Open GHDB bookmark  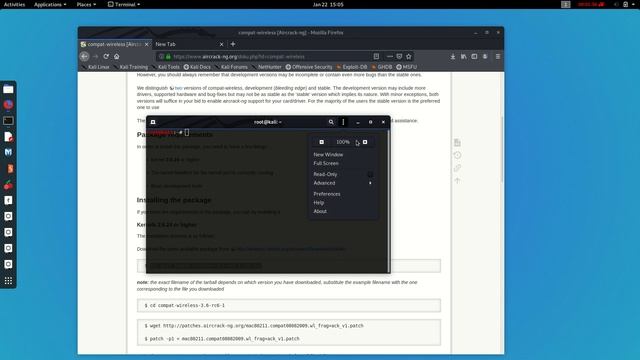pyautogui.click(x=382, y=67)
